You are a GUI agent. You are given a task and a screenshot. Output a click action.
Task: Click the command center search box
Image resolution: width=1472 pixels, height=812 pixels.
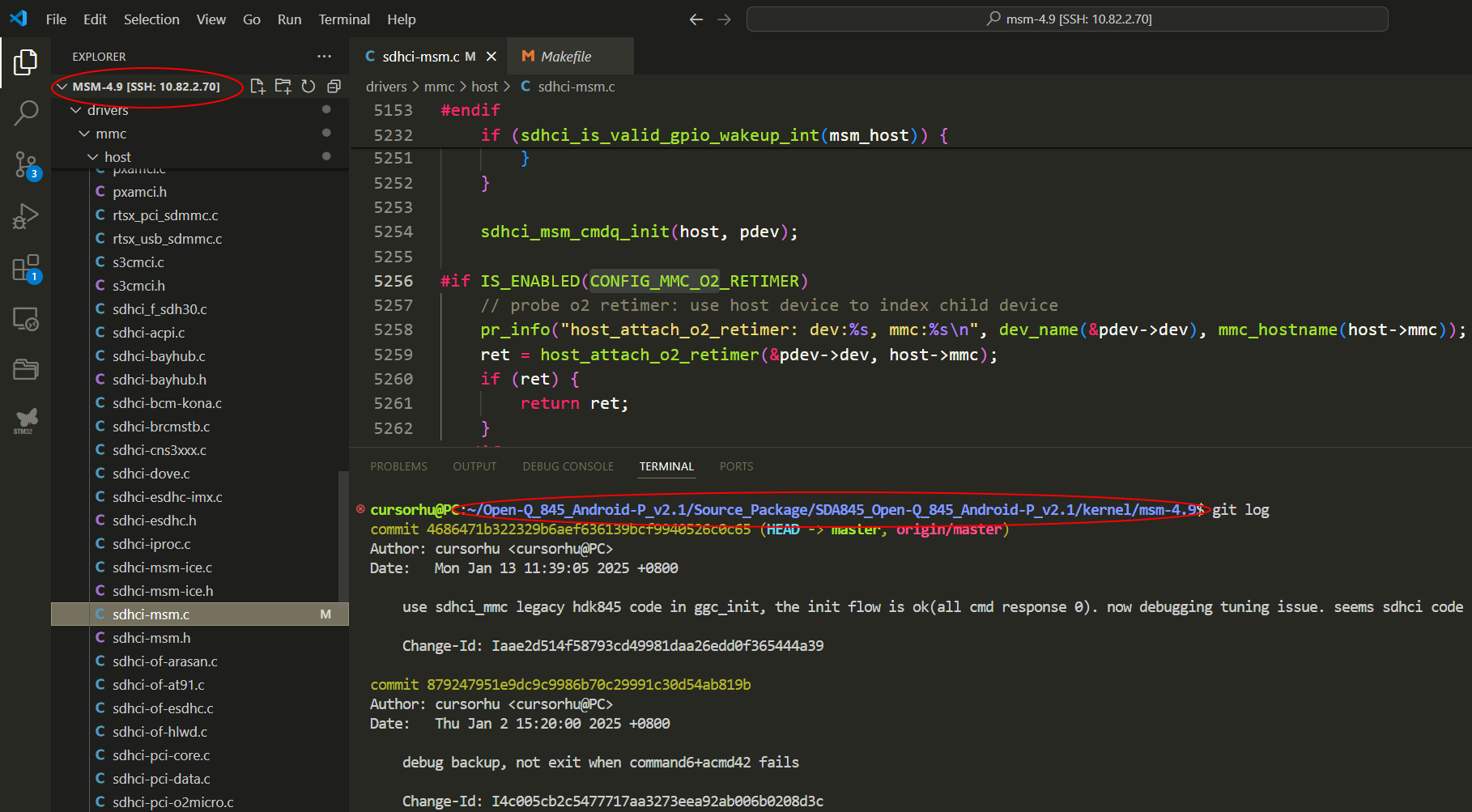1067,19
